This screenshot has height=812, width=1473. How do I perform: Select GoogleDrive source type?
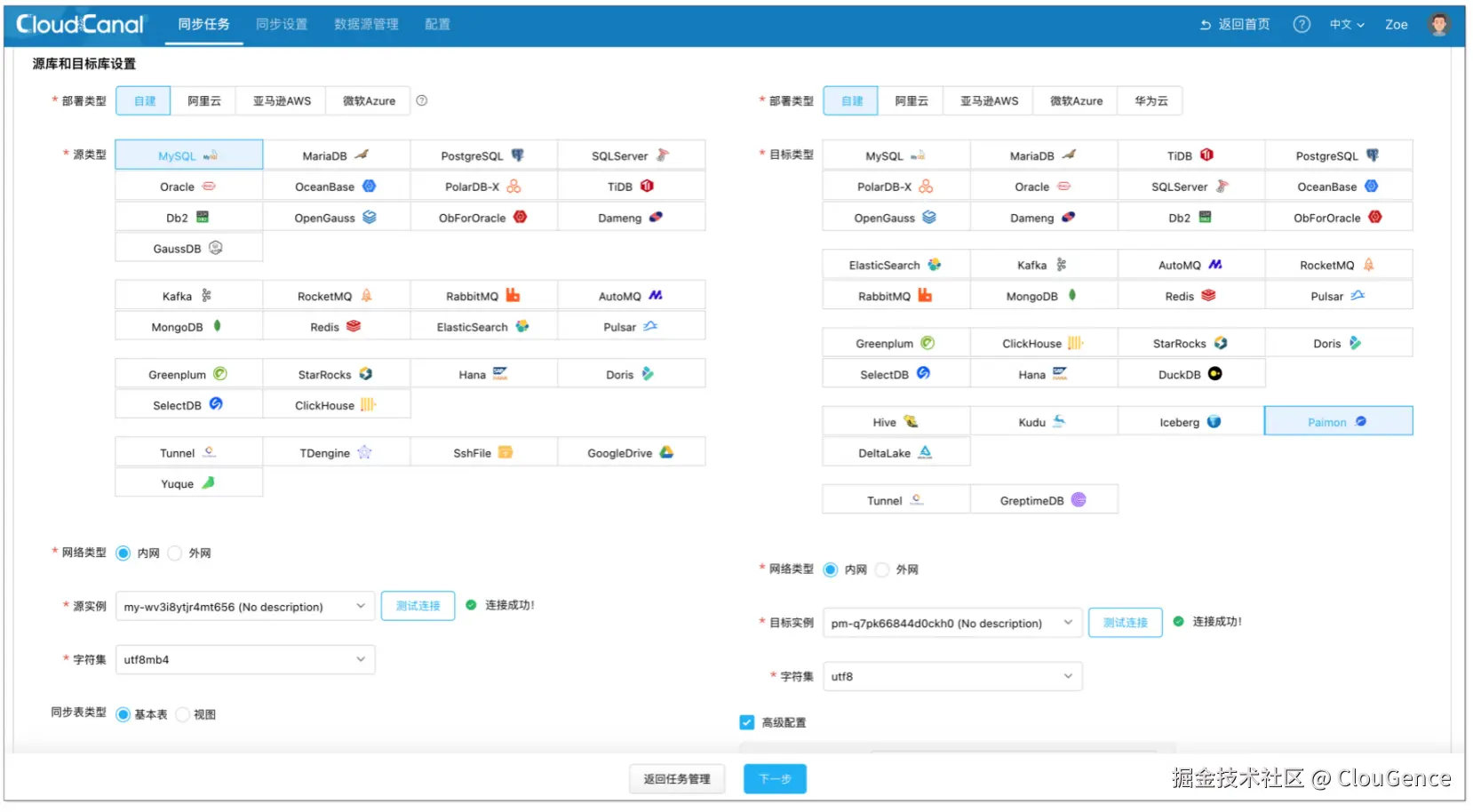(x=632, y=452)
